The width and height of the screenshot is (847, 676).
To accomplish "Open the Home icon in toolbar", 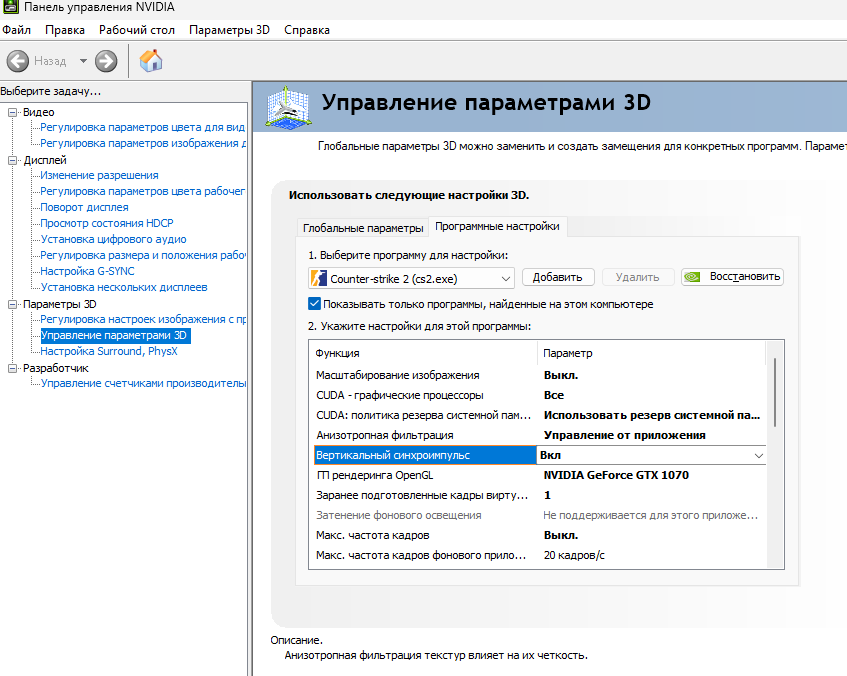I will pyautogui.click(x=151, y=61).
